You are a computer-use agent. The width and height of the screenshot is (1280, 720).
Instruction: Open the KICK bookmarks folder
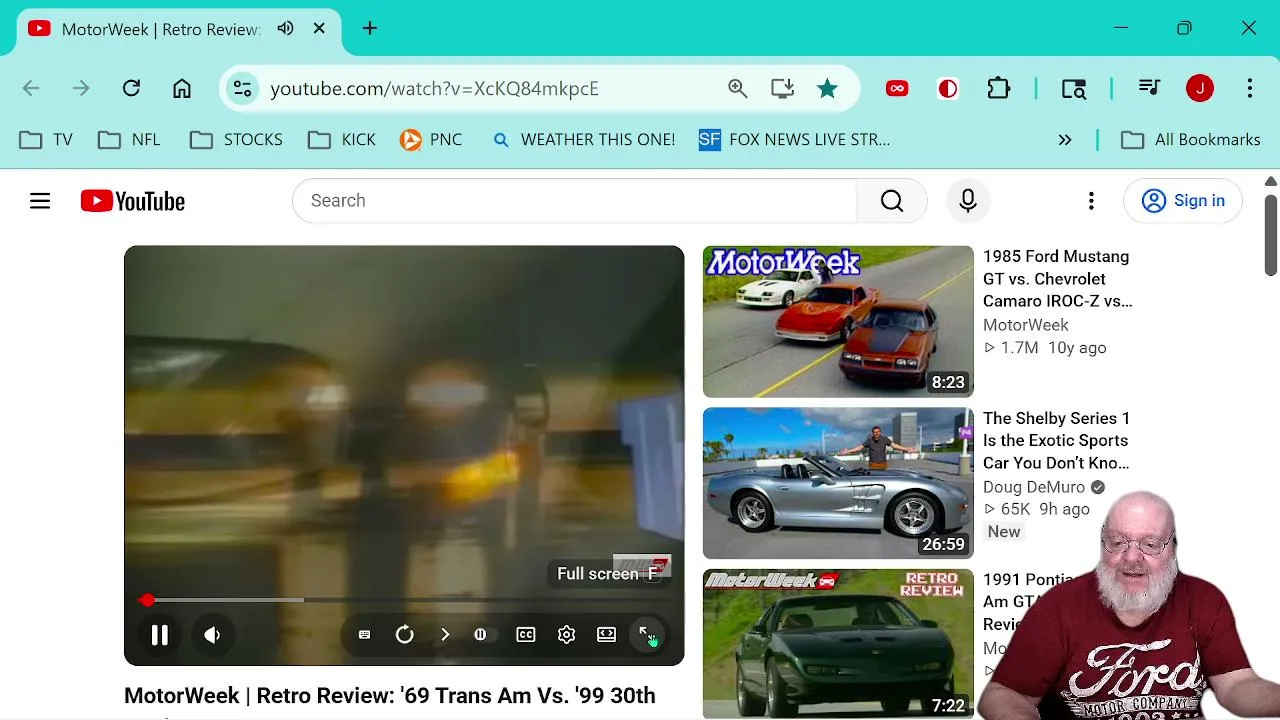(x=342, y=140)
